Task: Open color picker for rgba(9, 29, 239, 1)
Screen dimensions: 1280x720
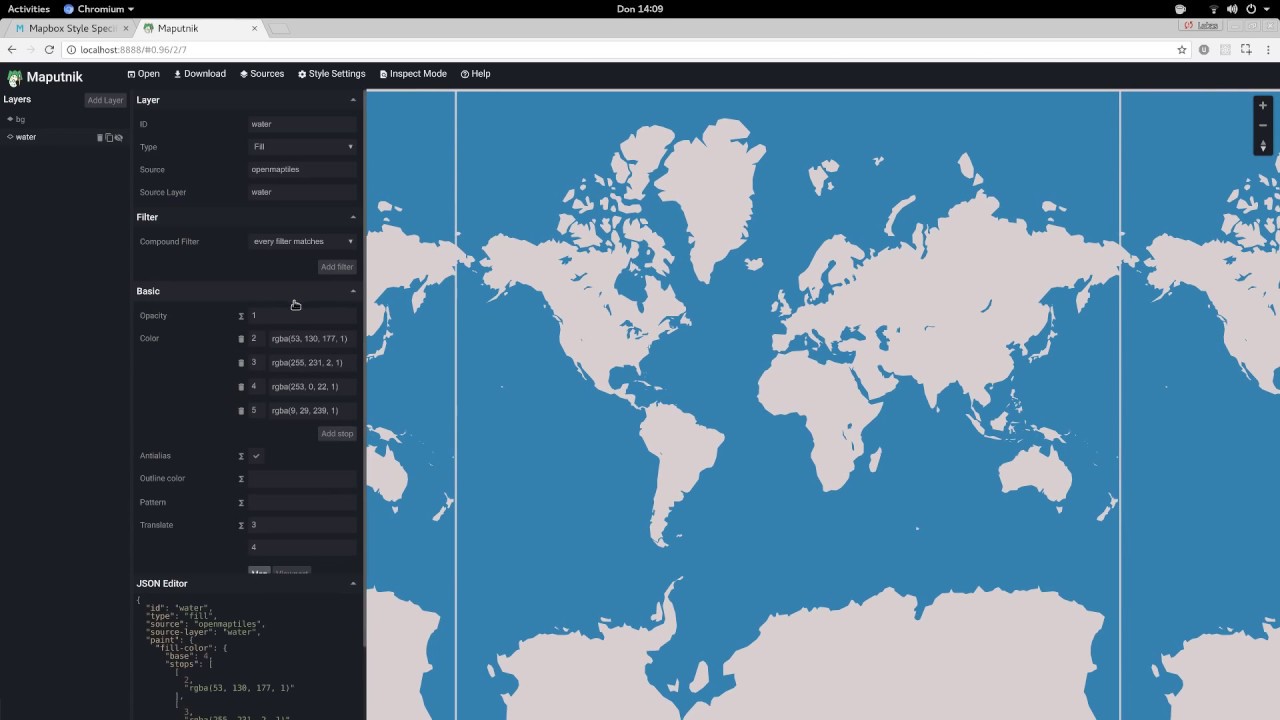Action: point(312,411)
